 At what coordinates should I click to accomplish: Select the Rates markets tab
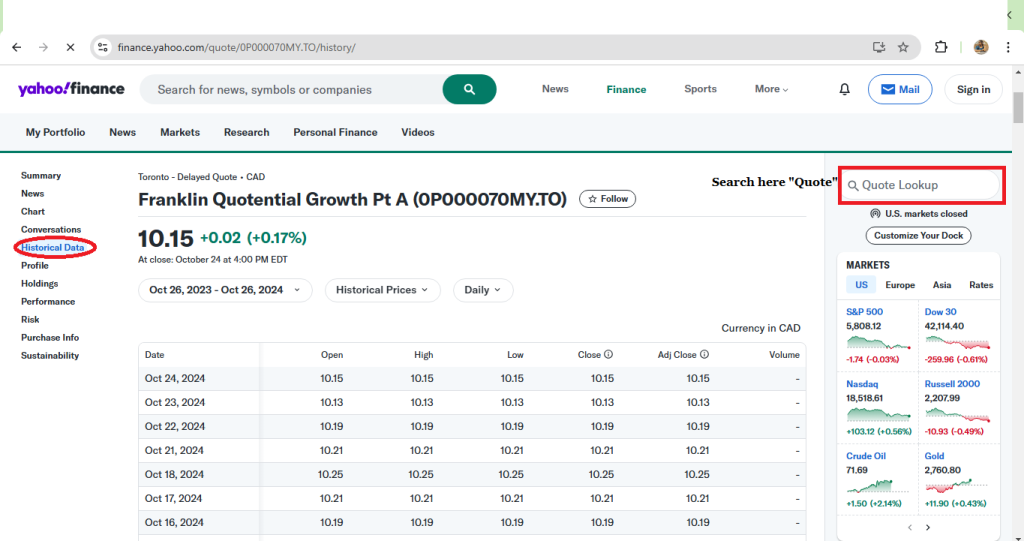pos(981,285)
